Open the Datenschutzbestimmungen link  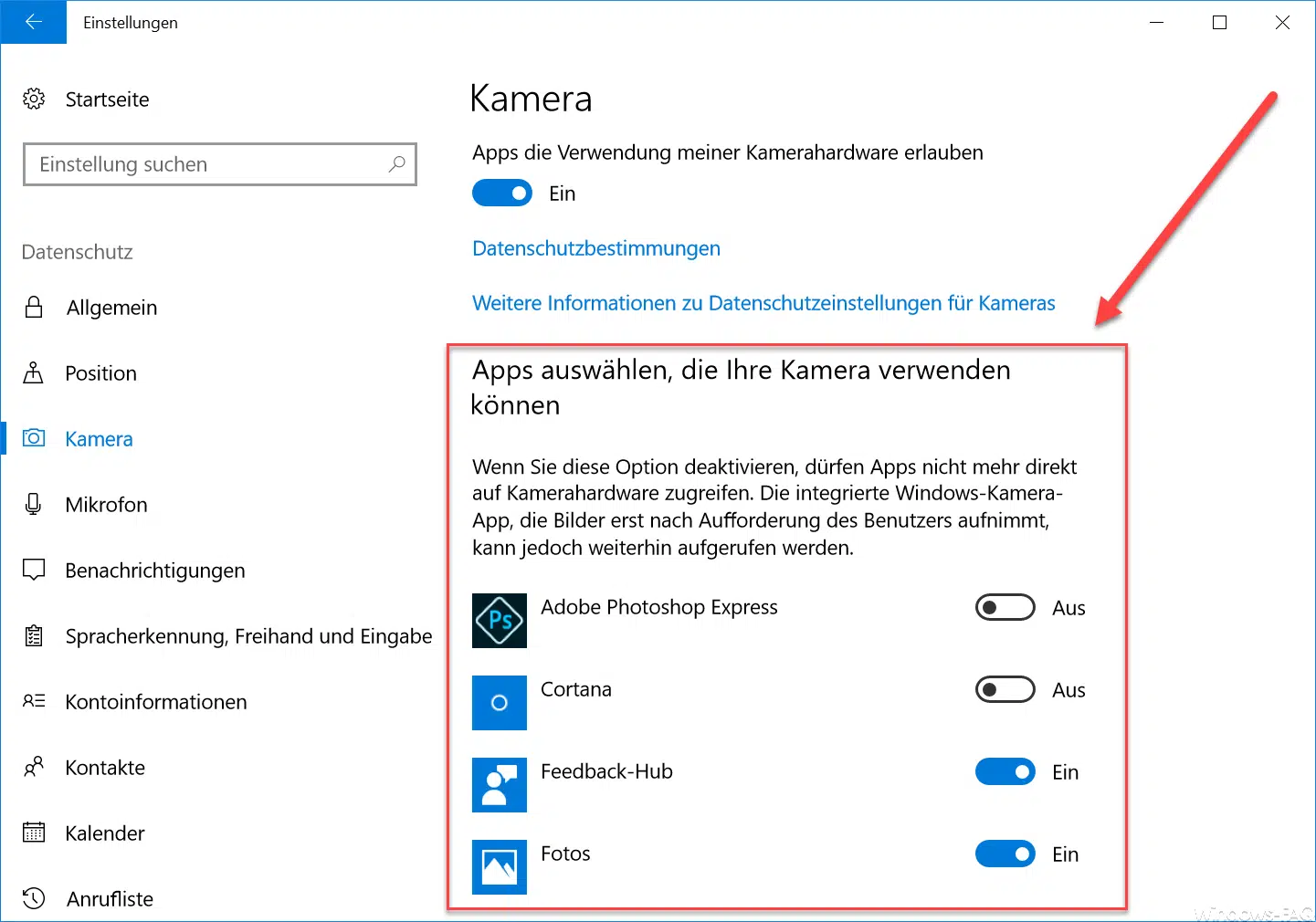pyautogui.click(x=596, y=248)
